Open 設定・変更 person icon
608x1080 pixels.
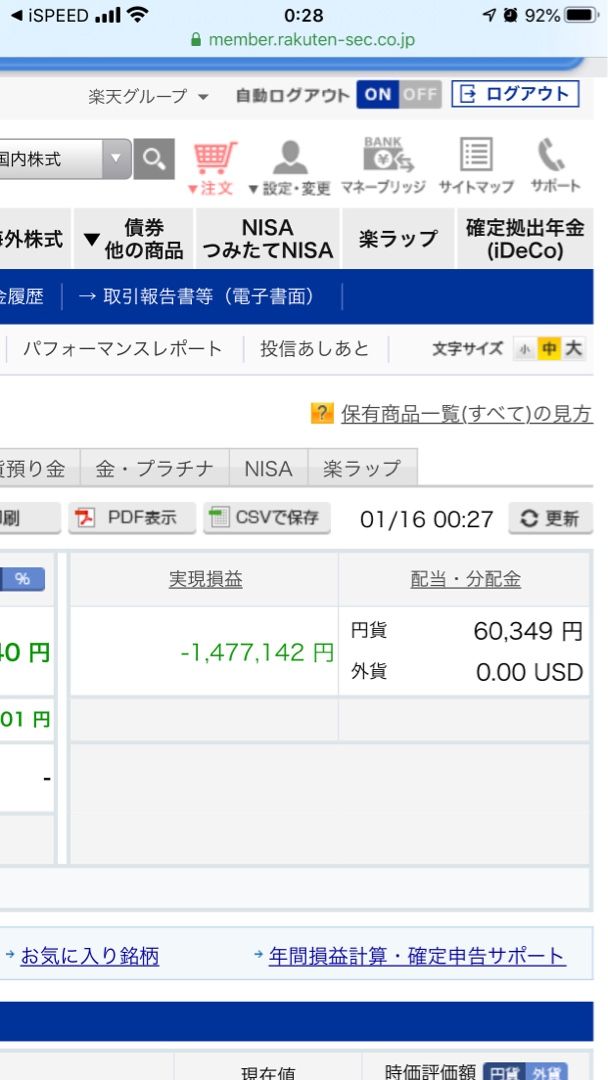[x=289, y=166]
